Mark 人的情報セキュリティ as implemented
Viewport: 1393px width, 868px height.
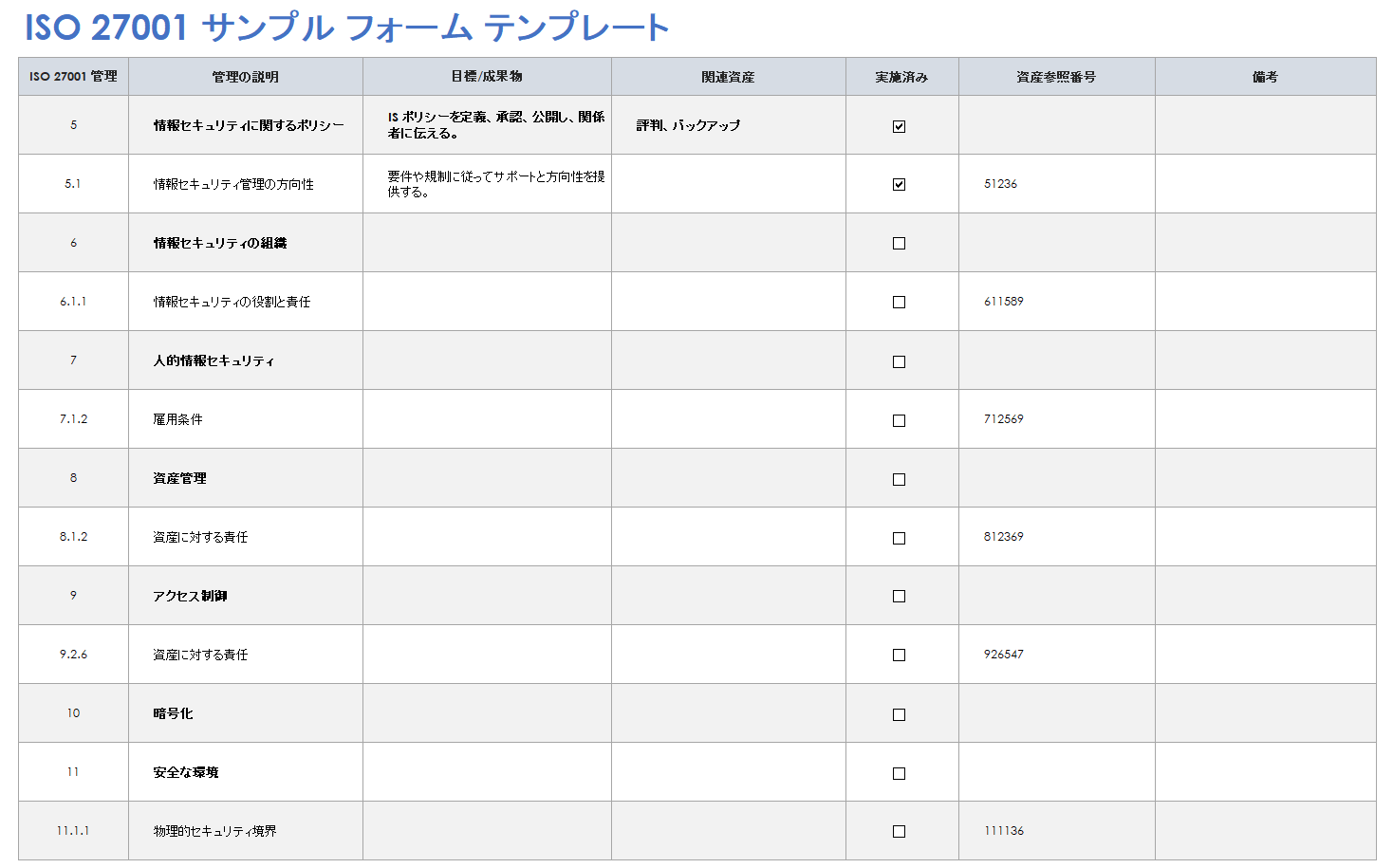pos(899,361)
